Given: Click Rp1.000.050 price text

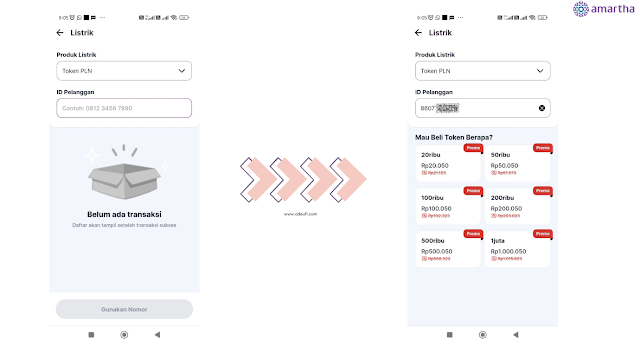Looking at the screenshot, I should click(508, 251).
